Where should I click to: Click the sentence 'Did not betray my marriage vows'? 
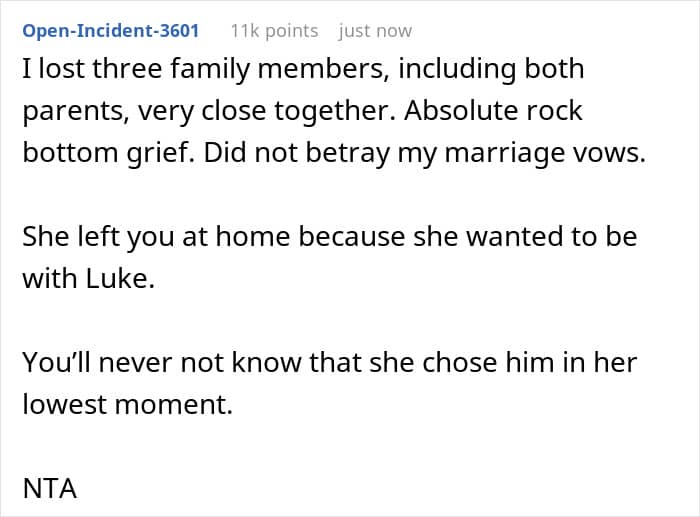point(425,153)
